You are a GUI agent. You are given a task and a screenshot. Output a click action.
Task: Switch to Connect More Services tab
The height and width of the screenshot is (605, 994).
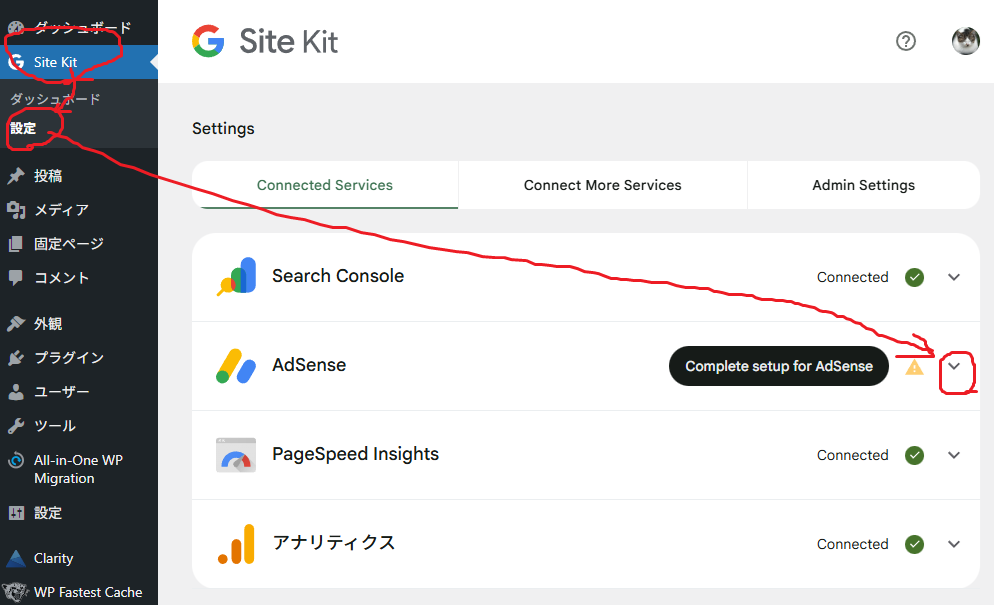[602, 185]
